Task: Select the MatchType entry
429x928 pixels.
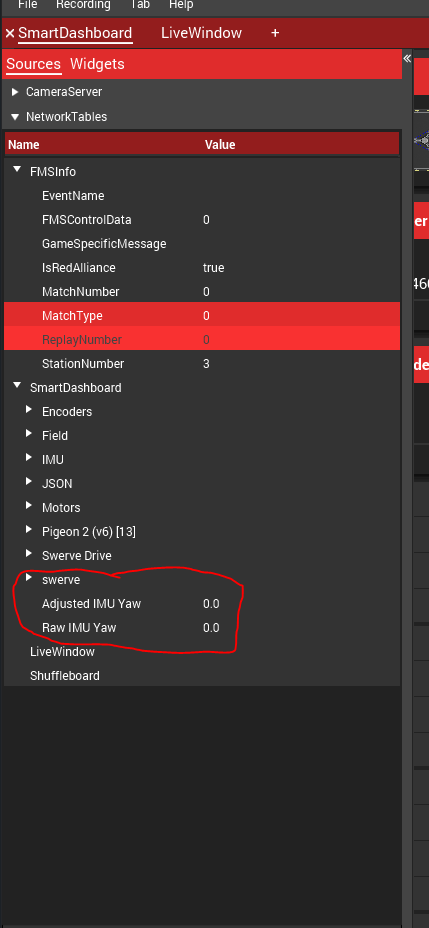Action: 202,315
